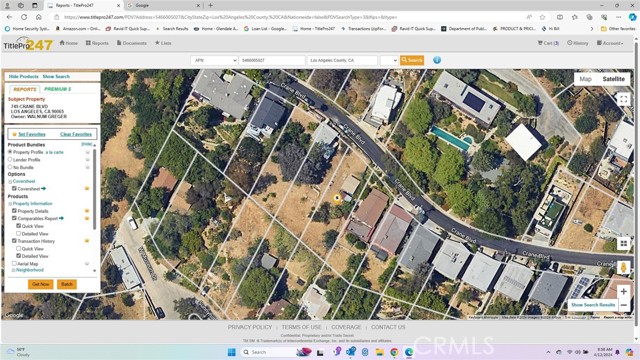Toggle Comparables Report checkbox
640x360 pixels.
click(x=14, y=218)
